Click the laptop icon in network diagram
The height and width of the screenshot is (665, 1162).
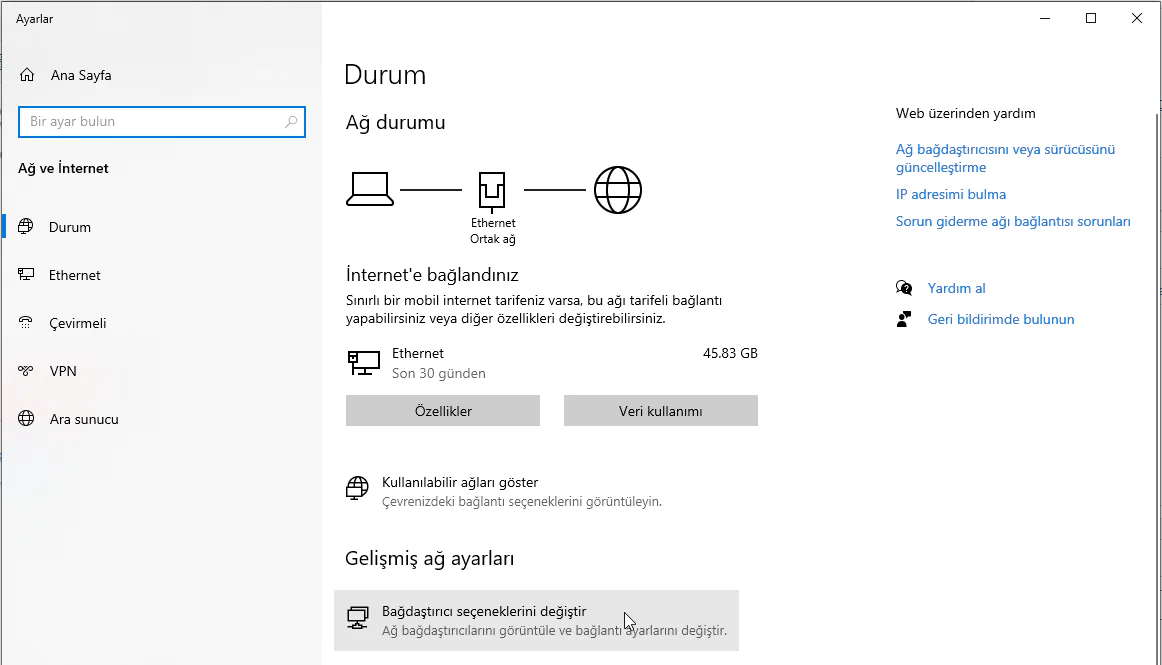point(370,189)
